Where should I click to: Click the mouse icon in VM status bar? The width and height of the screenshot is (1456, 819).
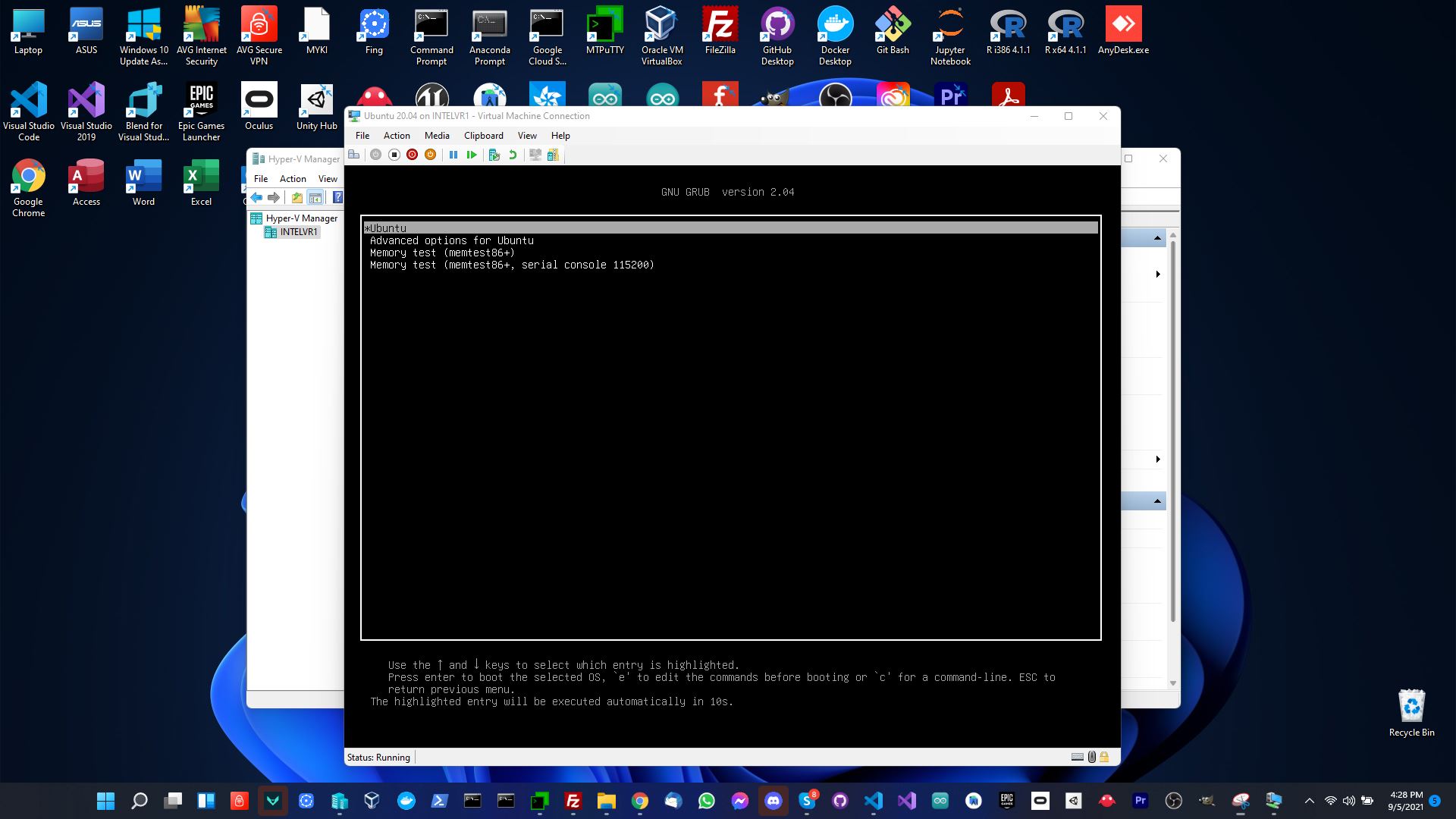1091,757
